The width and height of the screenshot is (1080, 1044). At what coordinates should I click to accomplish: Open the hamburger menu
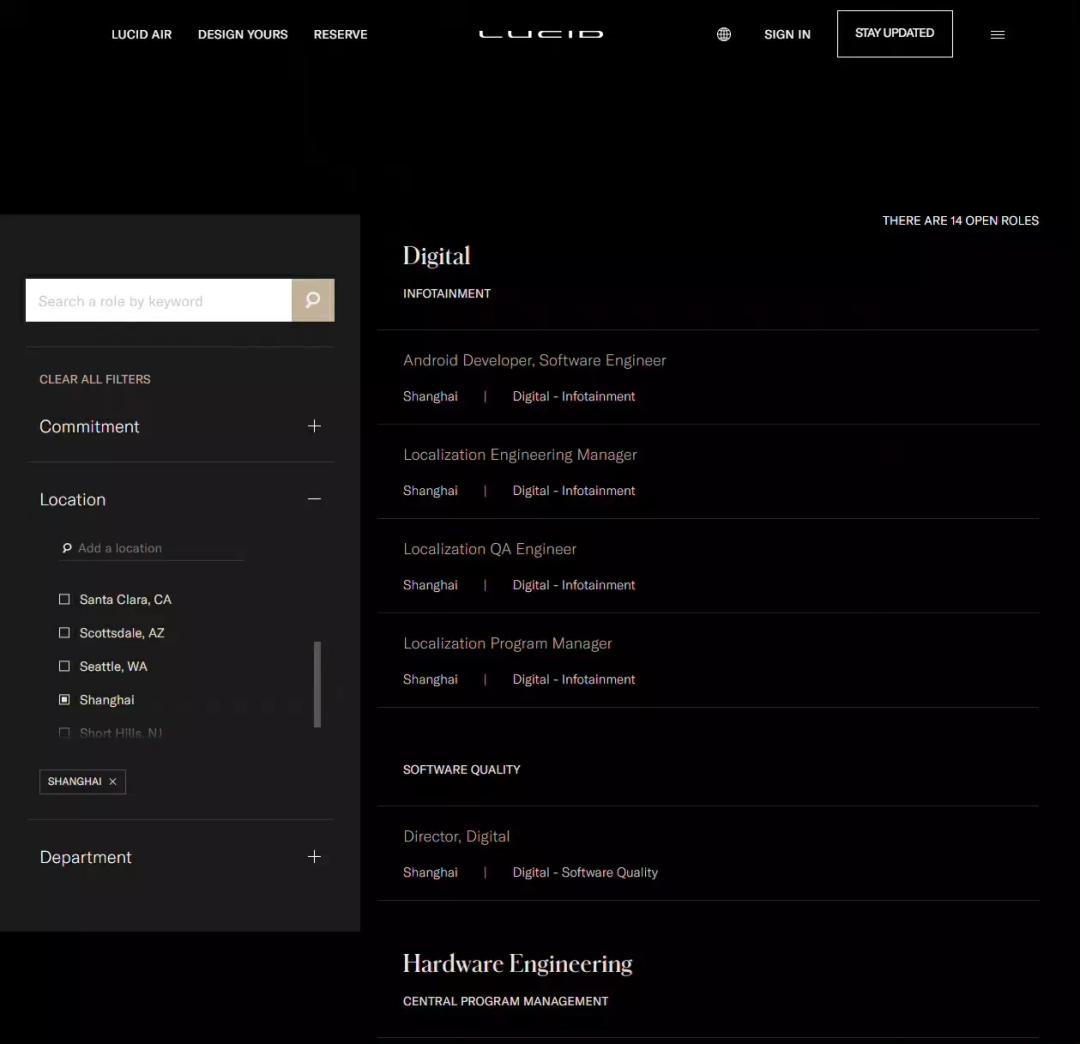point(997,34)
